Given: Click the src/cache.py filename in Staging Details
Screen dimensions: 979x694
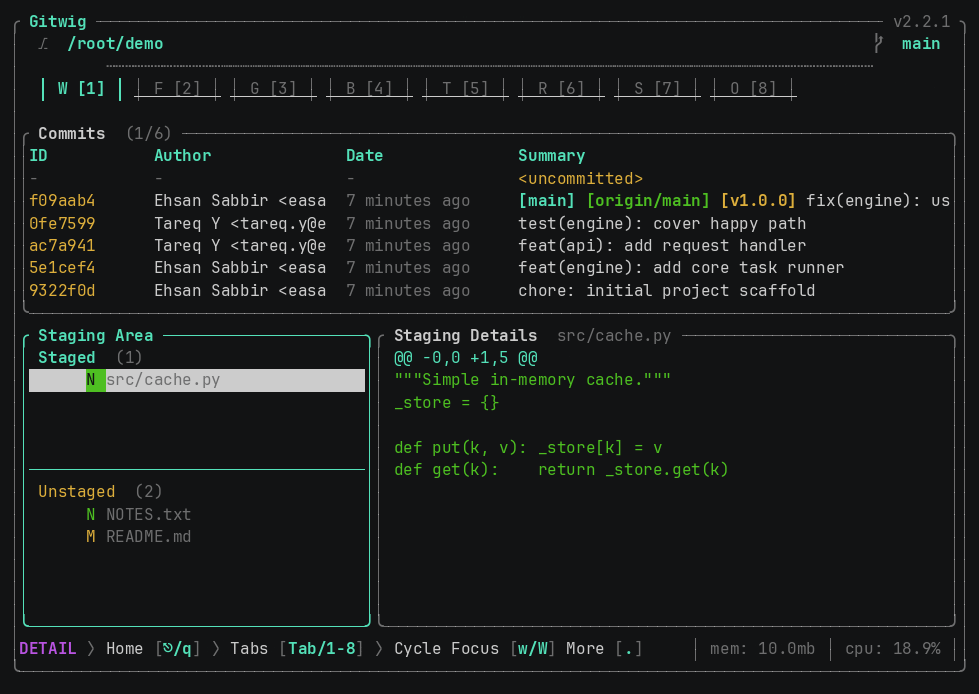Looking at the screenshot, I should pos(614,336).
